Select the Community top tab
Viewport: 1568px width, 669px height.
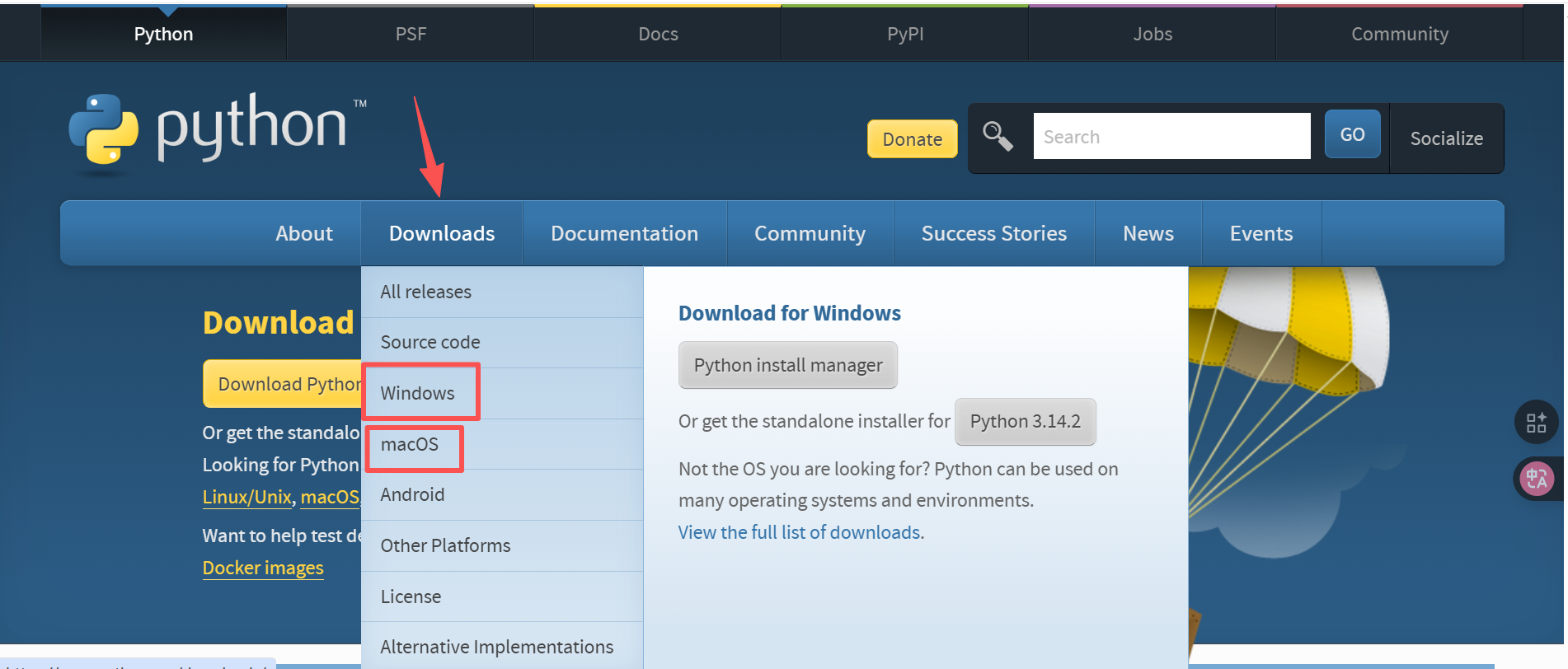(x=1400, y=34)
